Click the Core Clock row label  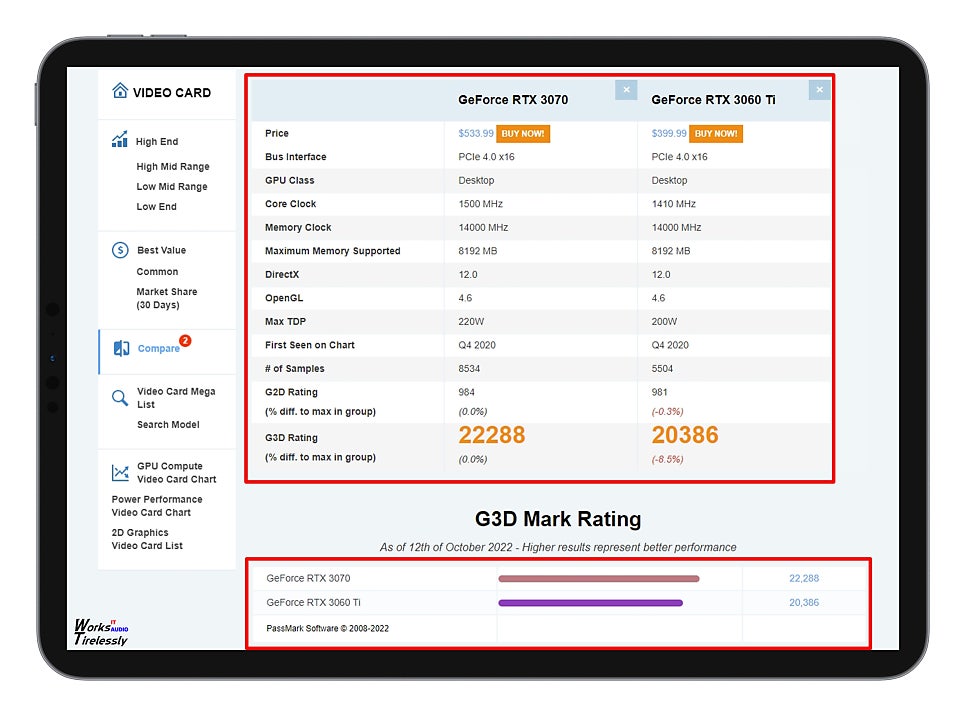(290, 204)
